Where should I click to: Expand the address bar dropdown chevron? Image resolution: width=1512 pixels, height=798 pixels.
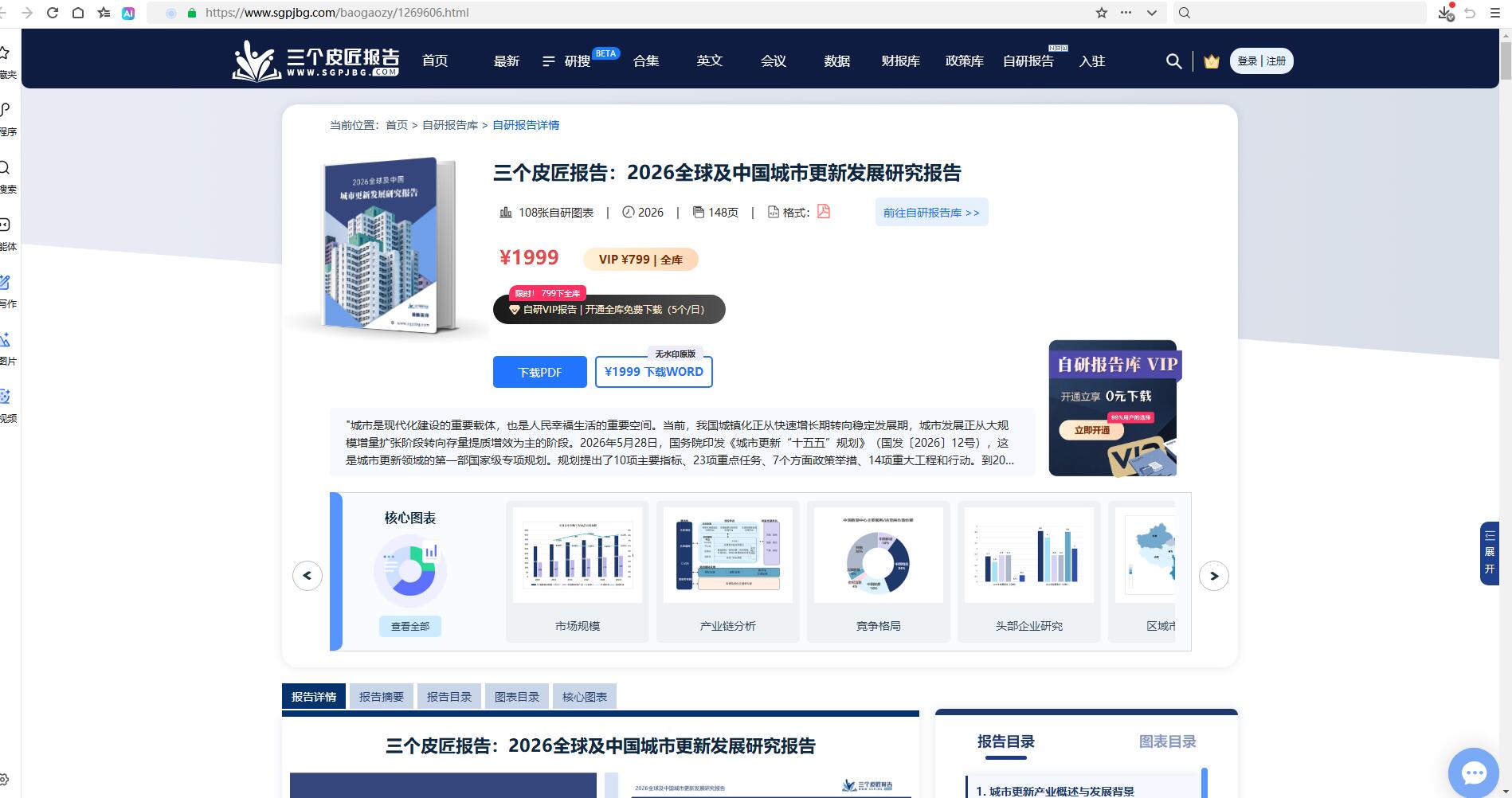(x=1151, y=13)
